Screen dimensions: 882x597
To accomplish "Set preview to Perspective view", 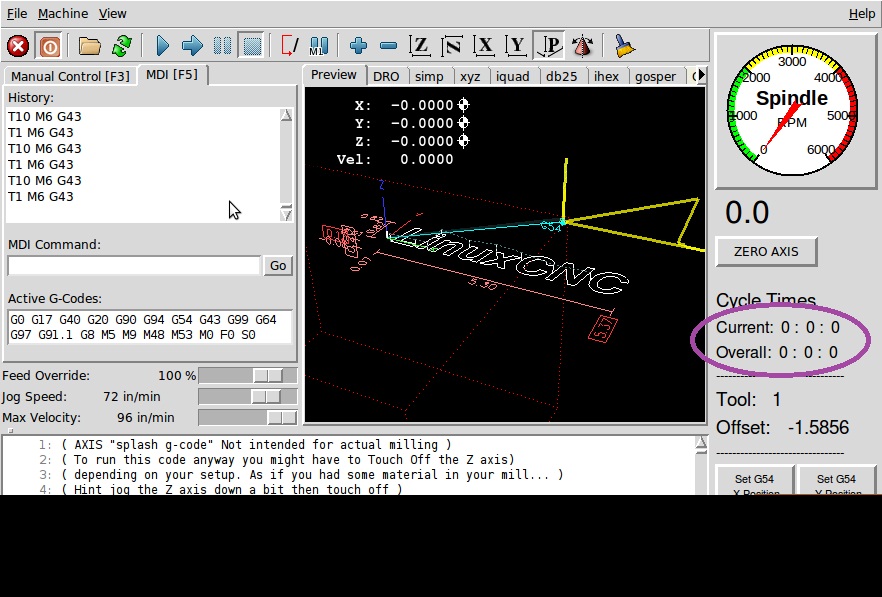I will click(549, 46).
